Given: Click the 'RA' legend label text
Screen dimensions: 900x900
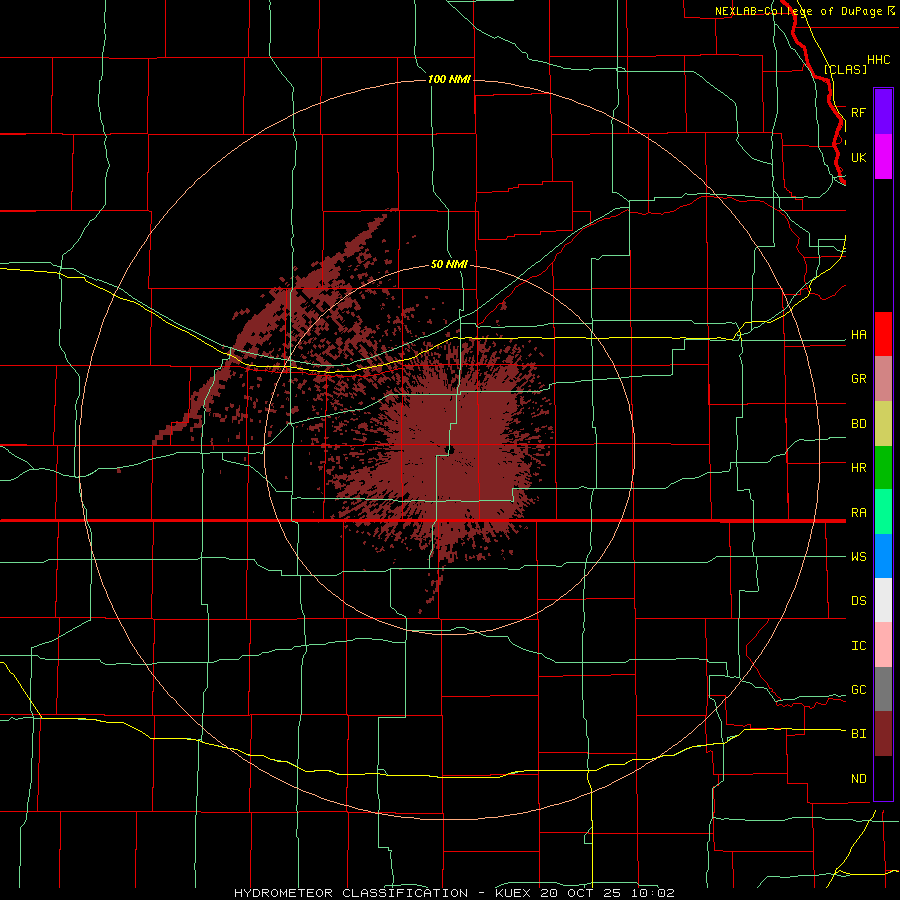Looking at the screenshot, I should [x=859, y=513].
